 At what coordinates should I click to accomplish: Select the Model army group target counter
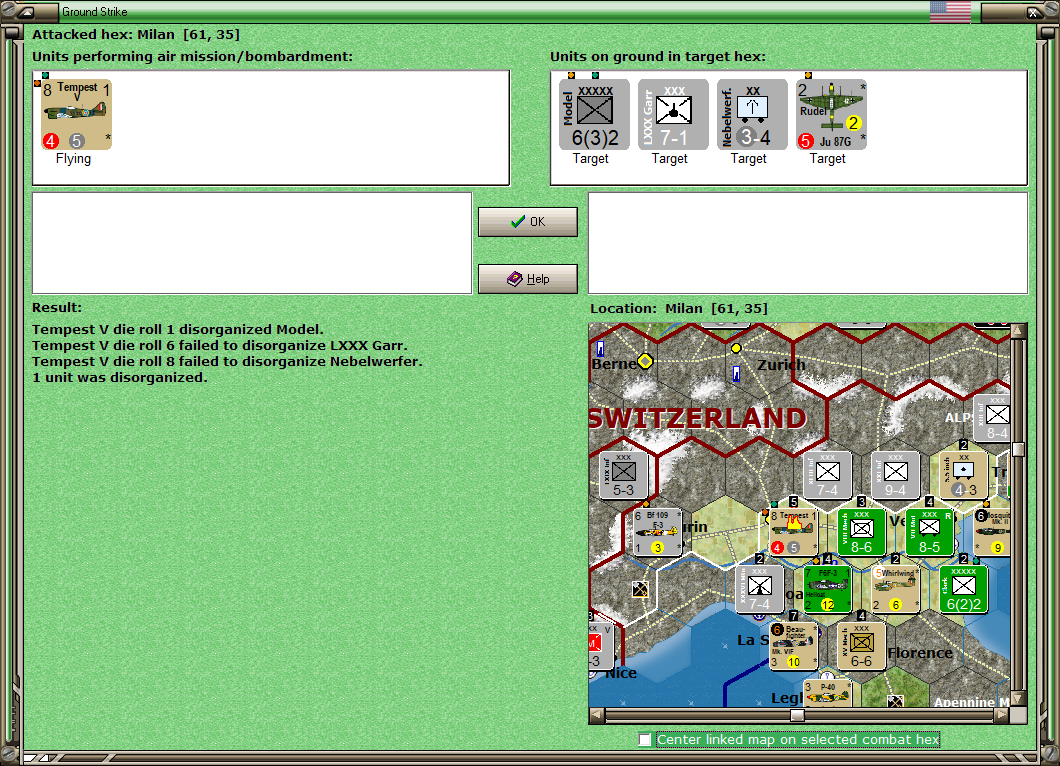click(x=594, y=114)
